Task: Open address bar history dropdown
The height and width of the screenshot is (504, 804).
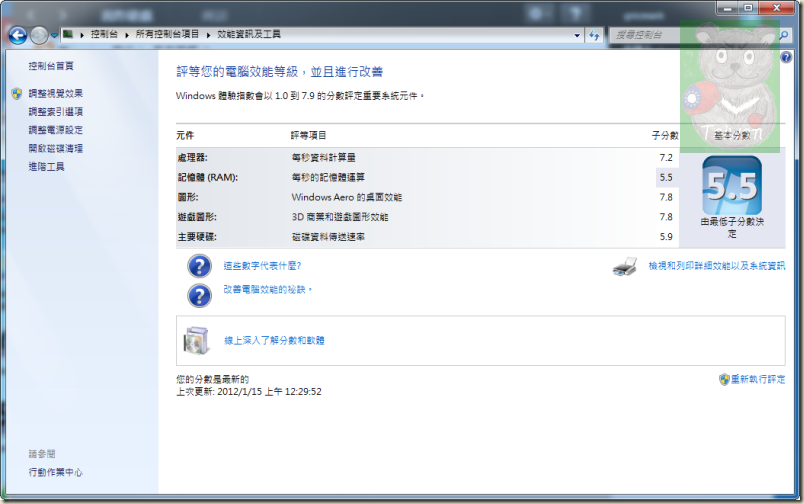Action: click(577, 35)
